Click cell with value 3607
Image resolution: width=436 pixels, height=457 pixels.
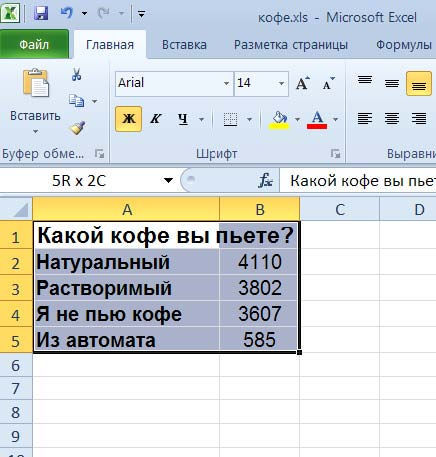260,314
